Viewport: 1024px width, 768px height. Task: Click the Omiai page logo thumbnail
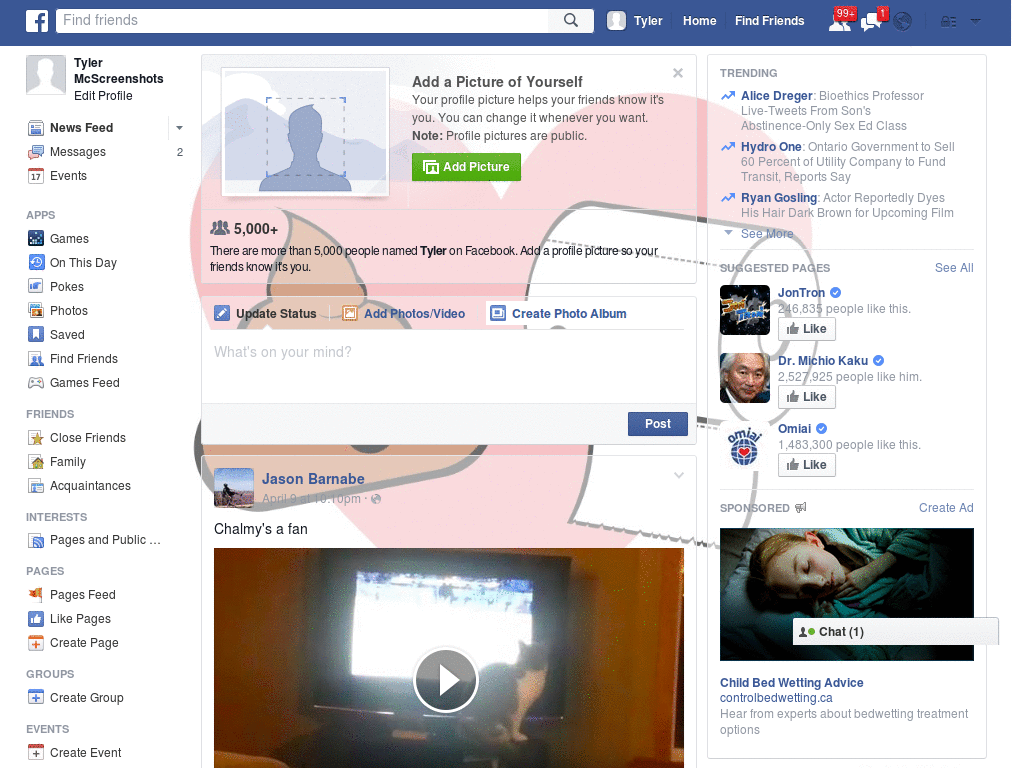744,446
